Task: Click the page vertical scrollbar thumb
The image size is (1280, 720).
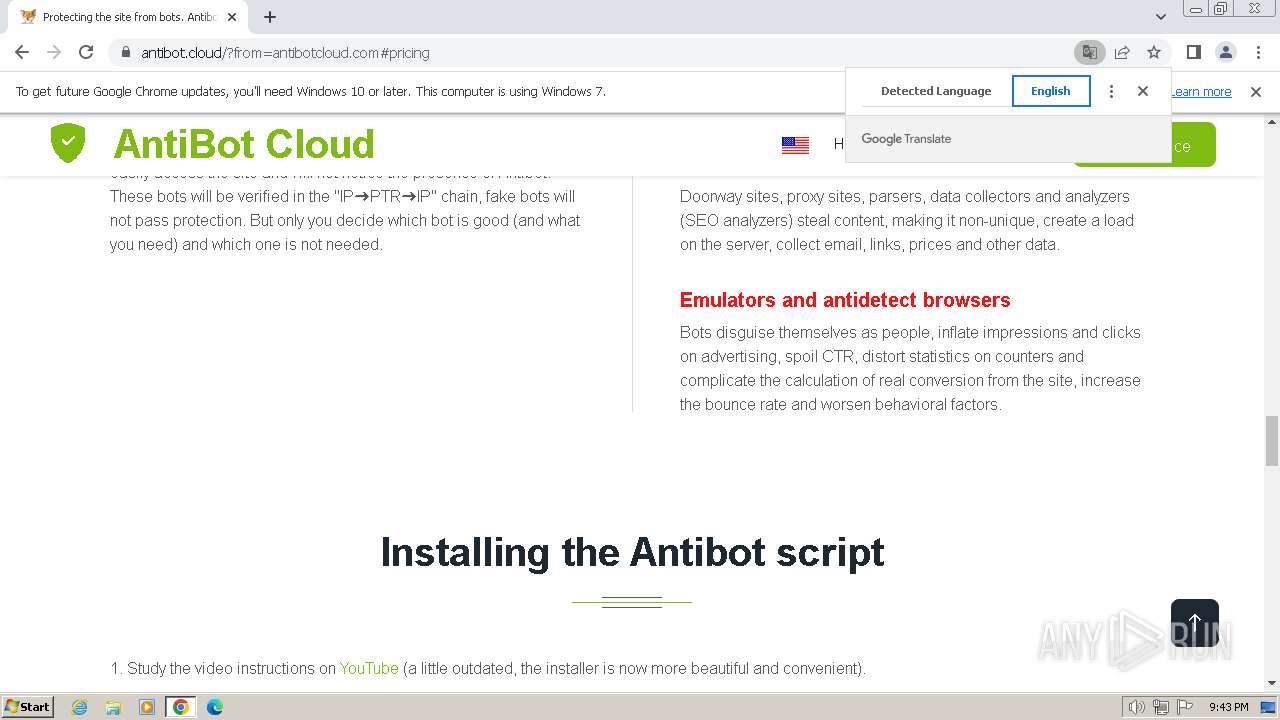Action: [x=1272, y=441]
